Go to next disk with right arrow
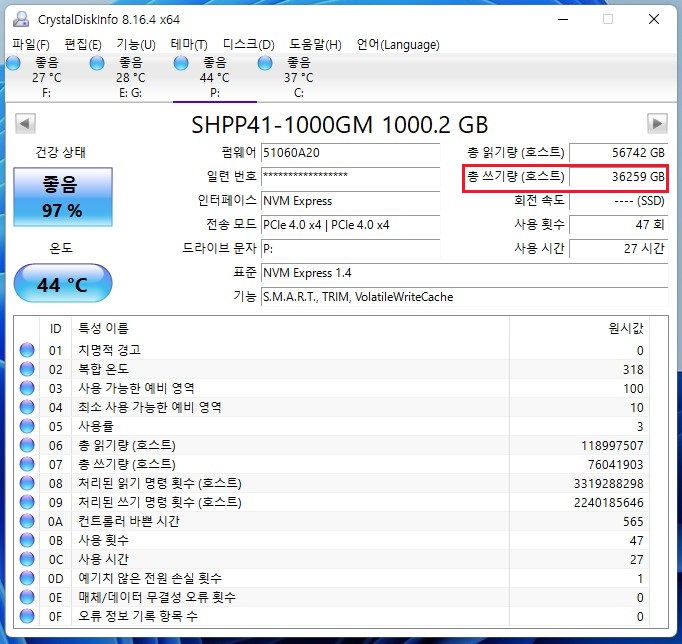 click(657, 124)
